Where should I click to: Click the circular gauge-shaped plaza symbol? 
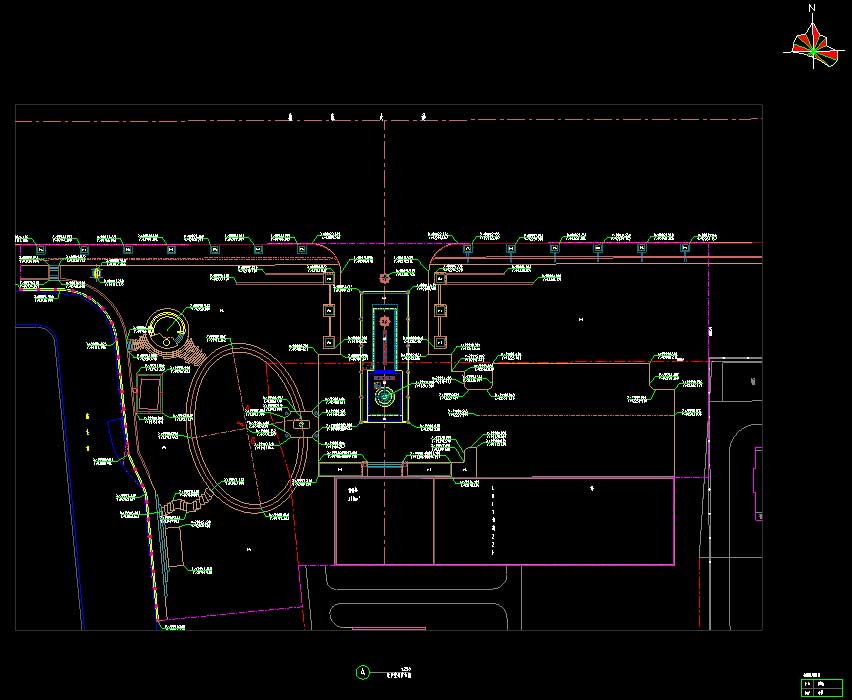tap(167, 326)
